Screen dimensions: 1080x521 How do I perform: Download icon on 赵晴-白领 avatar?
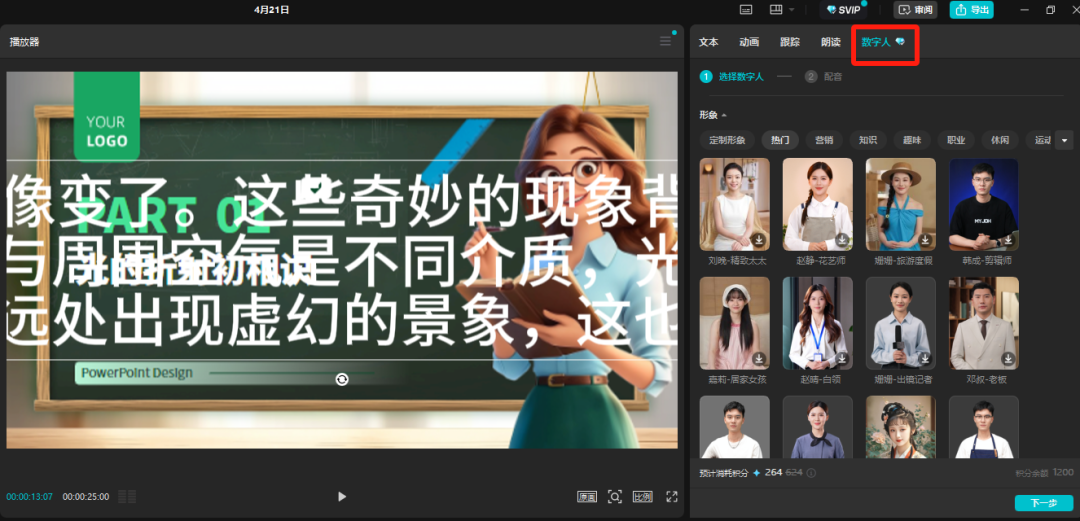tap(842, 360)
